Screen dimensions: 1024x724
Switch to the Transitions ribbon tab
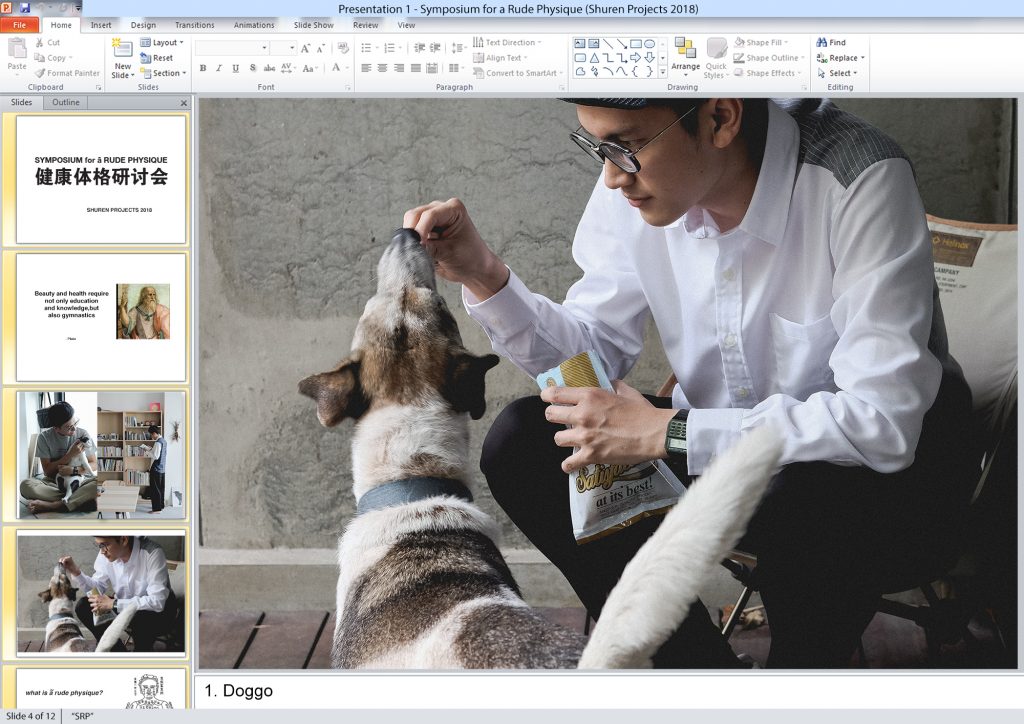(x=194, y=25)
